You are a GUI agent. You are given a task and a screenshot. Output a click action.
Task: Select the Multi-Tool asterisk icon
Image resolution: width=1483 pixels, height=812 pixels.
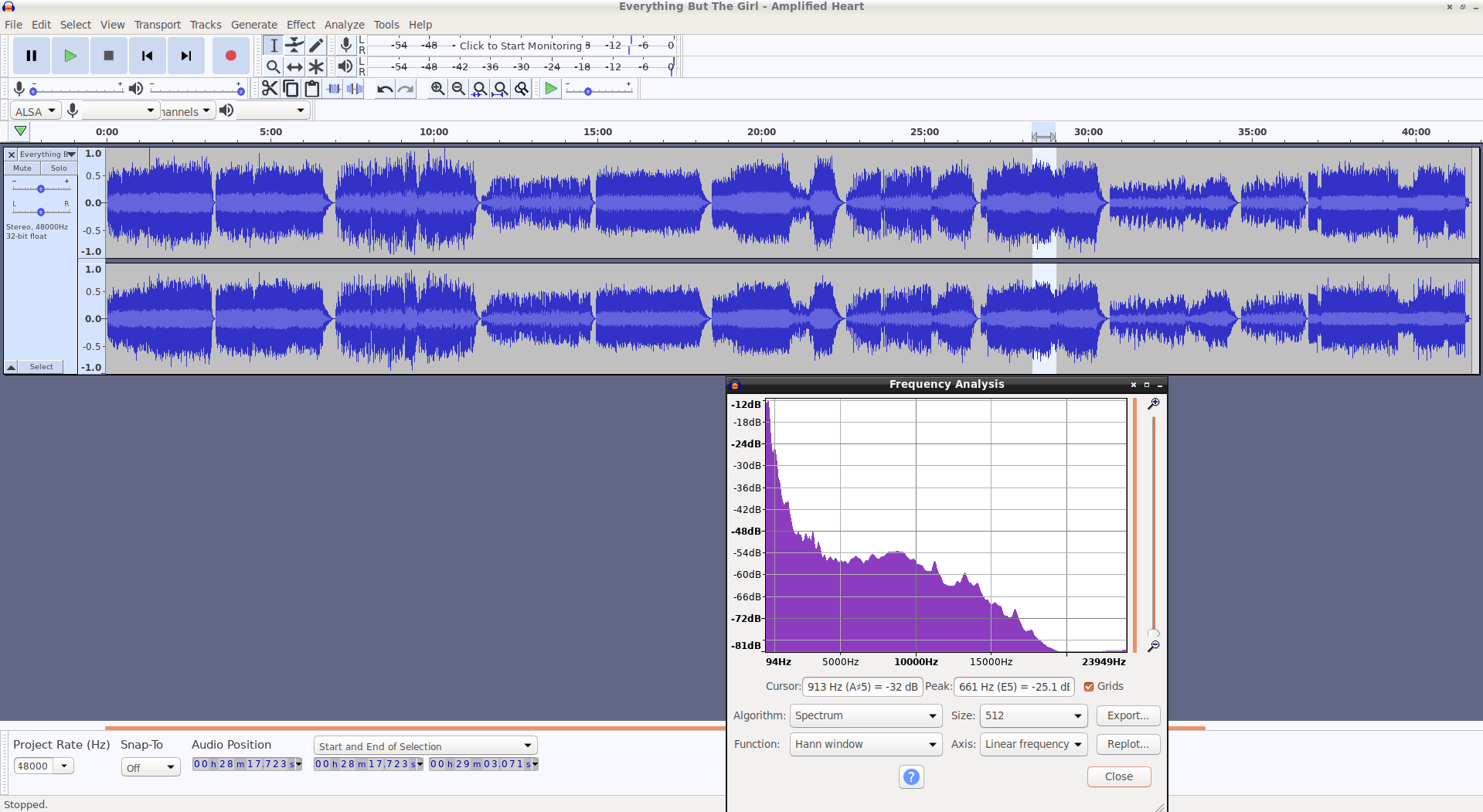(316, 66)
